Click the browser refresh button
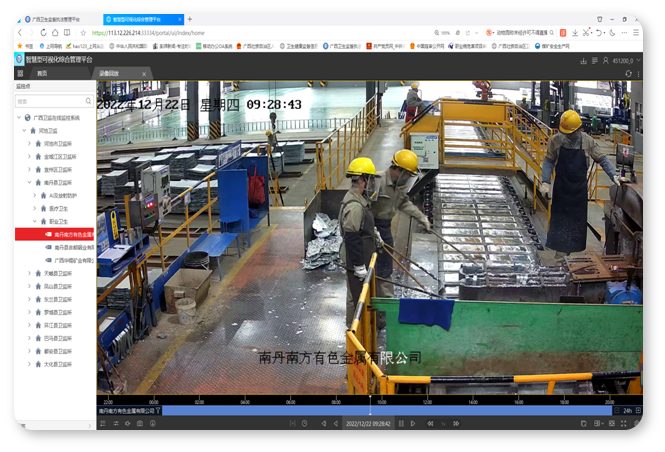Screen dimensions: 665x452 pyautogui.click(x=45, y=33)
